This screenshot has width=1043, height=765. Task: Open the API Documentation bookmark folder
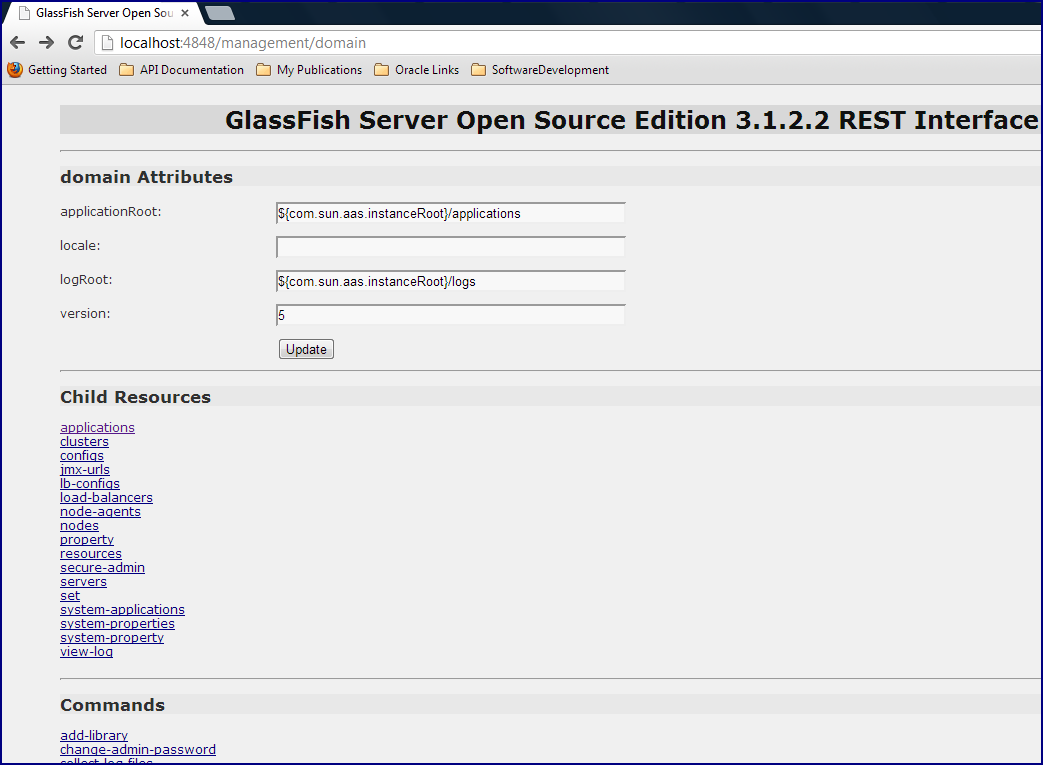click(x=182, y=70)
